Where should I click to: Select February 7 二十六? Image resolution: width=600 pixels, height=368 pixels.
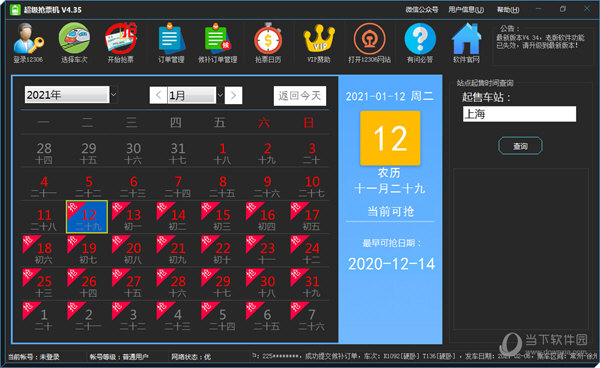[x=311, y=317]
